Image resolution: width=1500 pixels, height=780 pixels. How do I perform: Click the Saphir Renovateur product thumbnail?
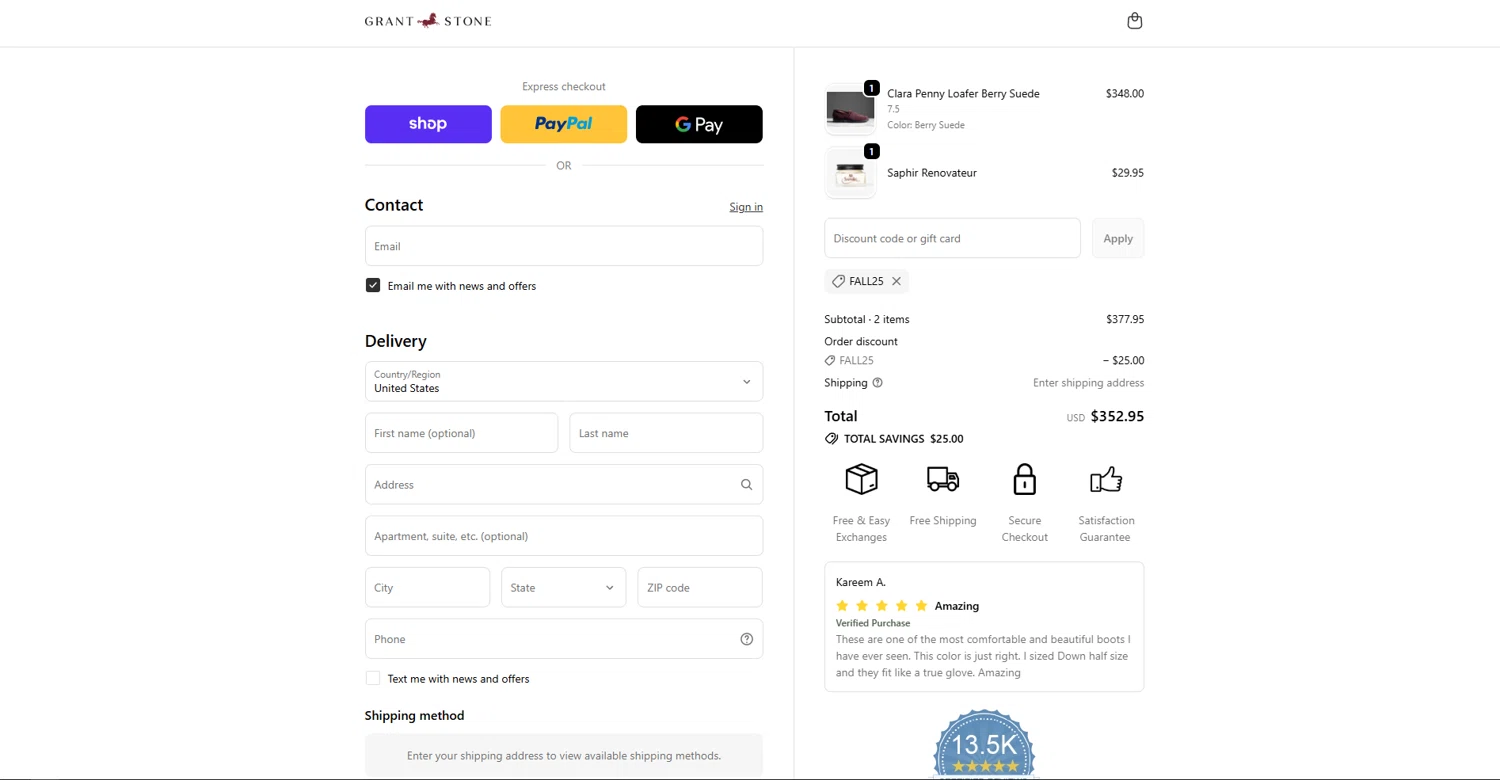pyautogui.click(x=850, y=174)
